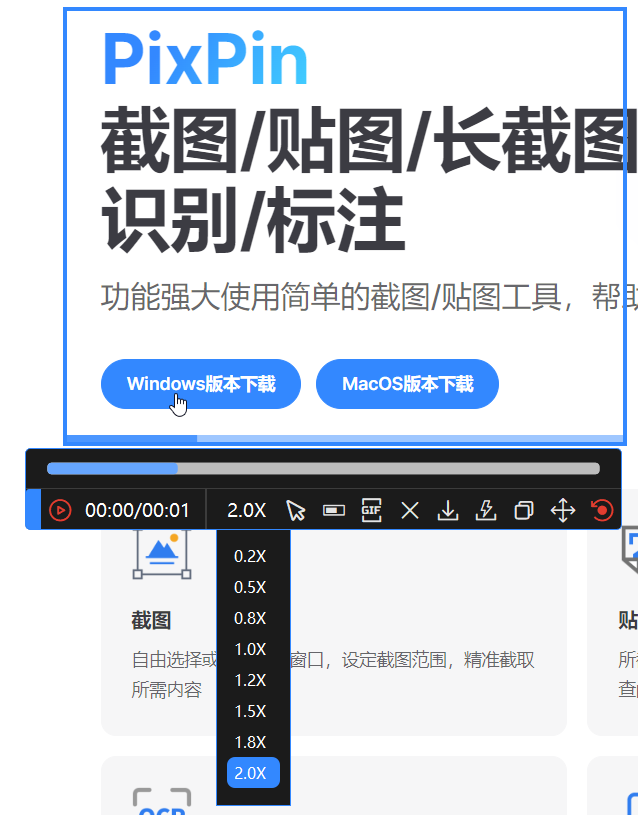Click the MacOS版本下载 button
638x815 pixels.
(407, 384)
